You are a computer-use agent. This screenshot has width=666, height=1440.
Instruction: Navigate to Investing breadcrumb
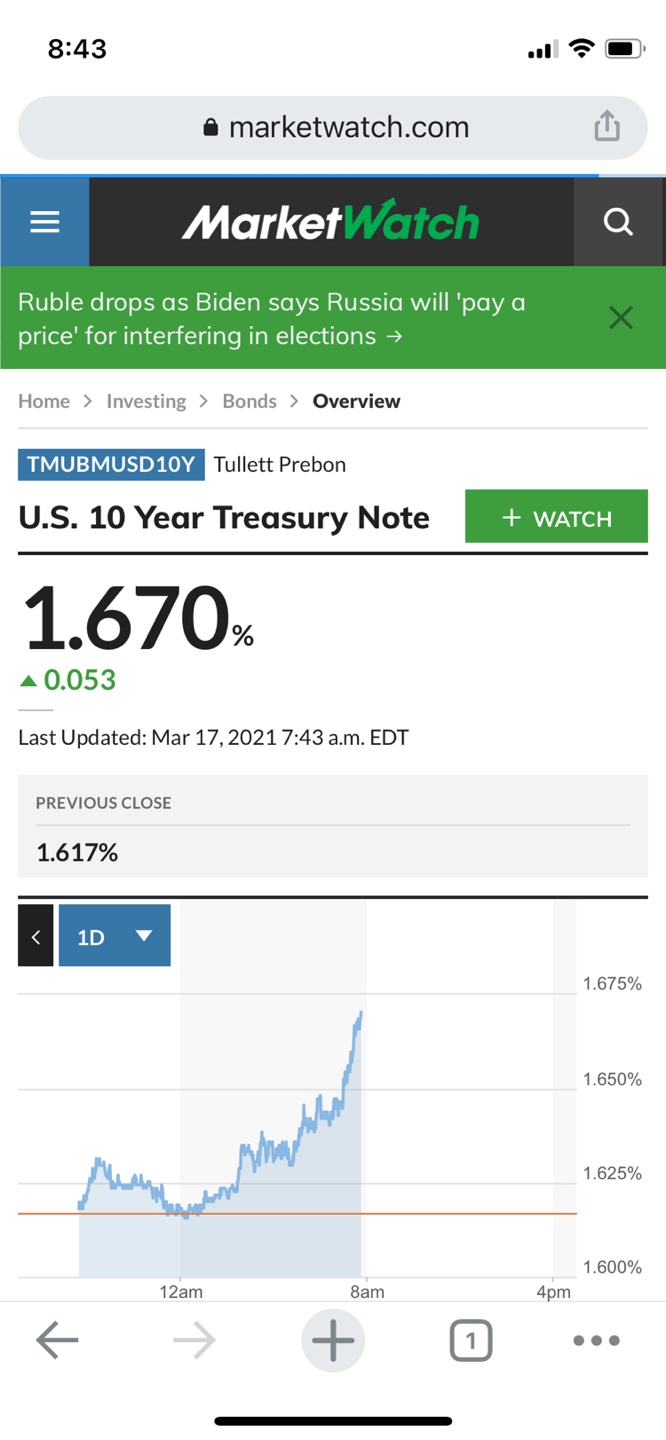pyautogui.click(x=146, y=401)
